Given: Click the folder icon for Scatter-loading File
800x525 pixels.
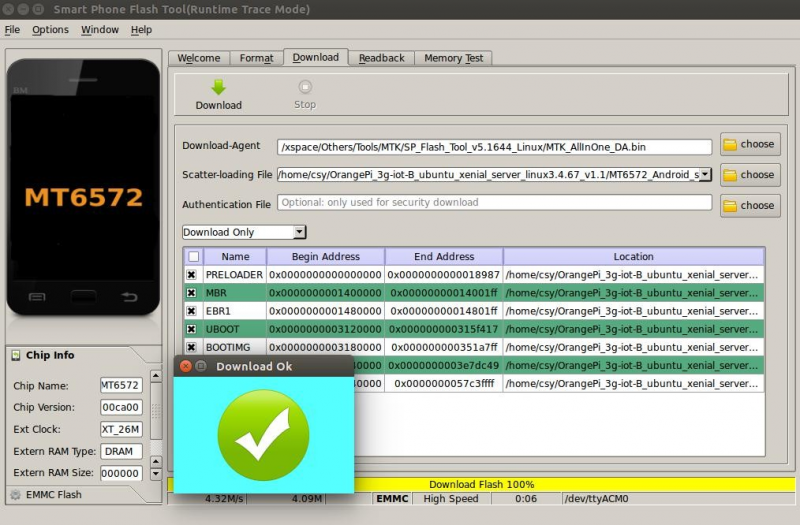Looking at the screenshot, I should coord(730,175).
